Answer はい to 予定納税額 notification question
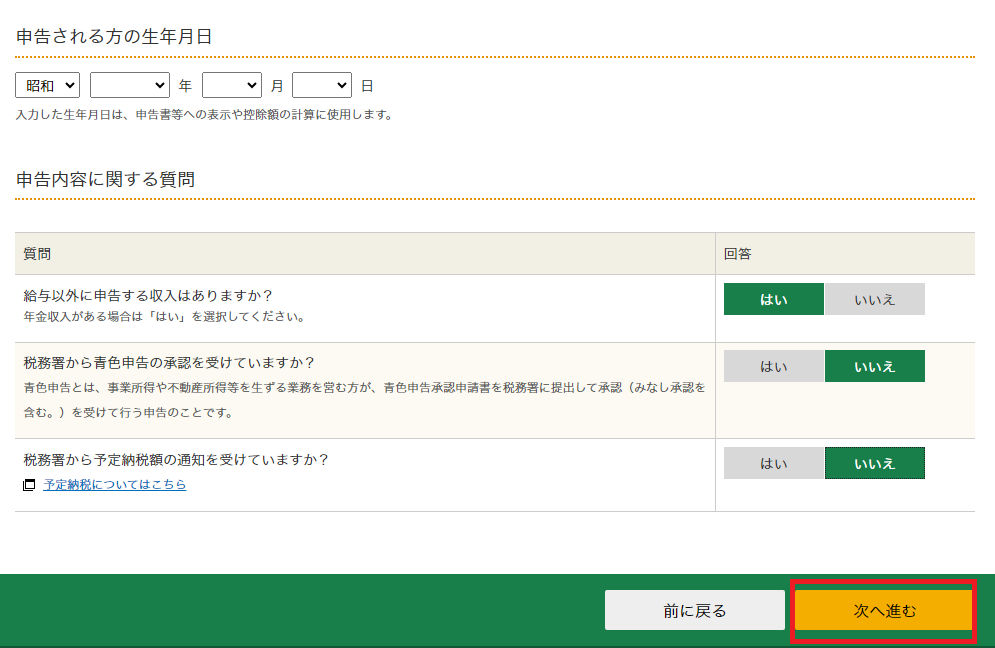Viewport: 995px width, 648px height. (773, 463)
